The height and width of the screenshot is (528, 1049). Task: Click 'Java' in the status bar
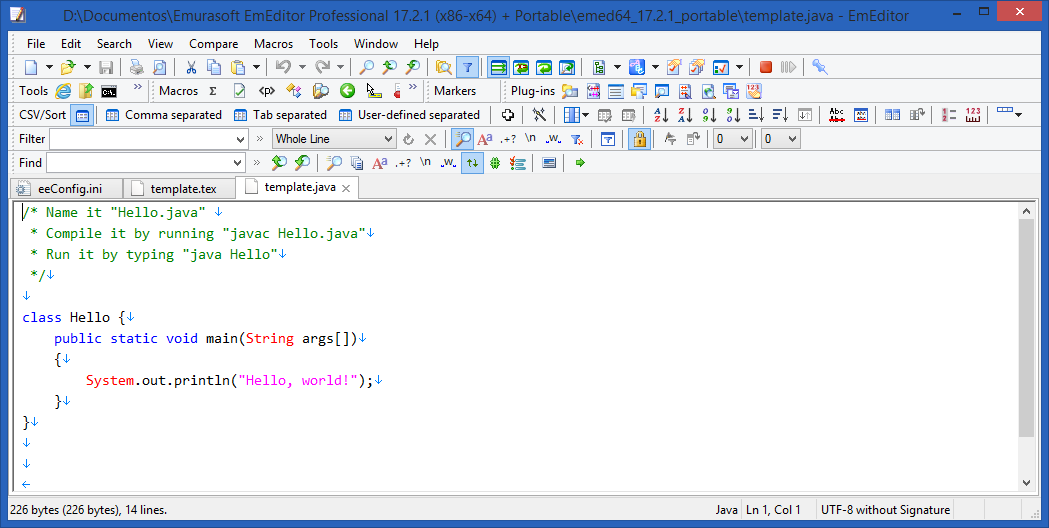pyautogui.click(x=727, y=510)
